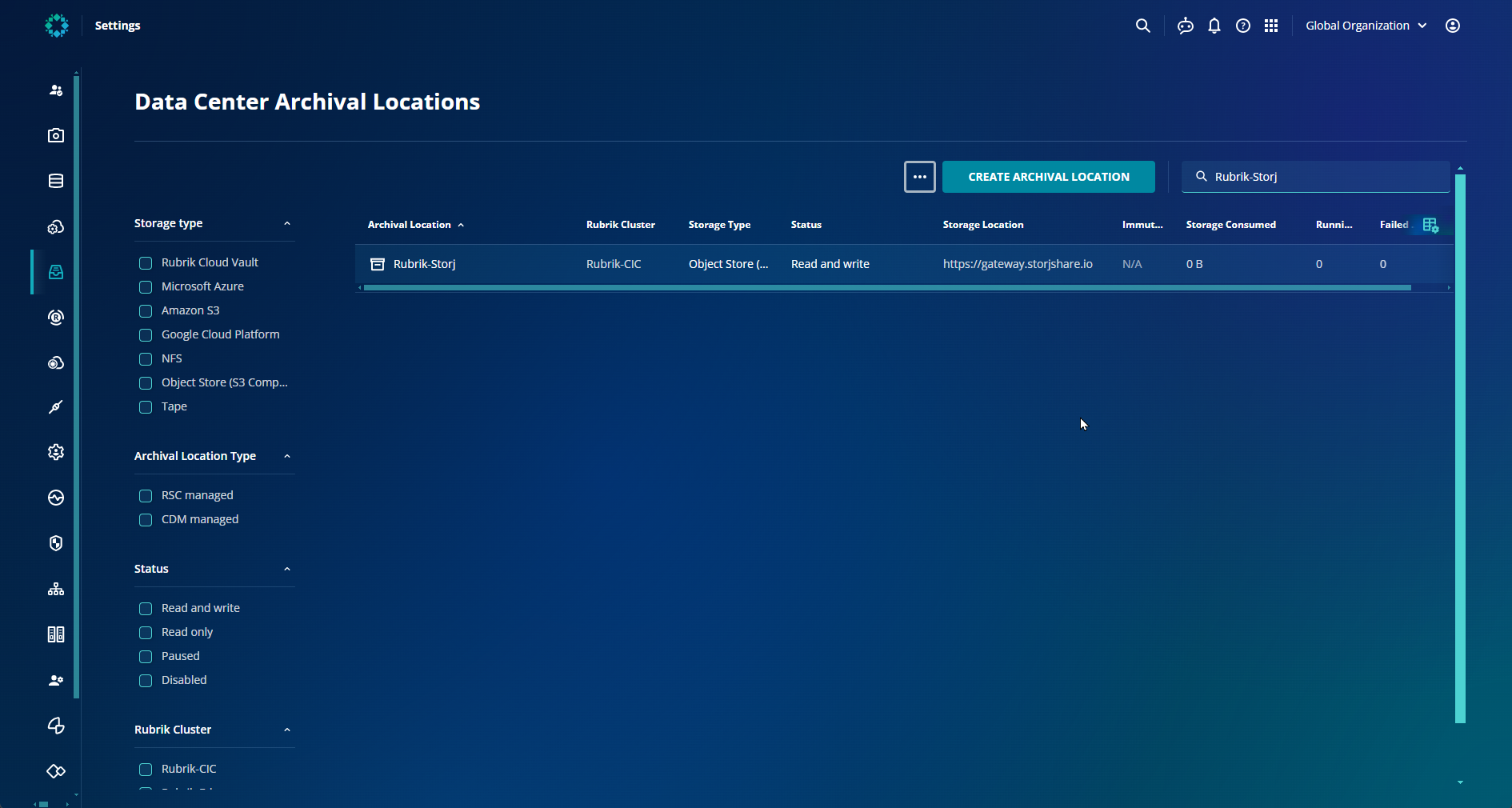Click the horizontal table scrollbar

coord(887,287)
